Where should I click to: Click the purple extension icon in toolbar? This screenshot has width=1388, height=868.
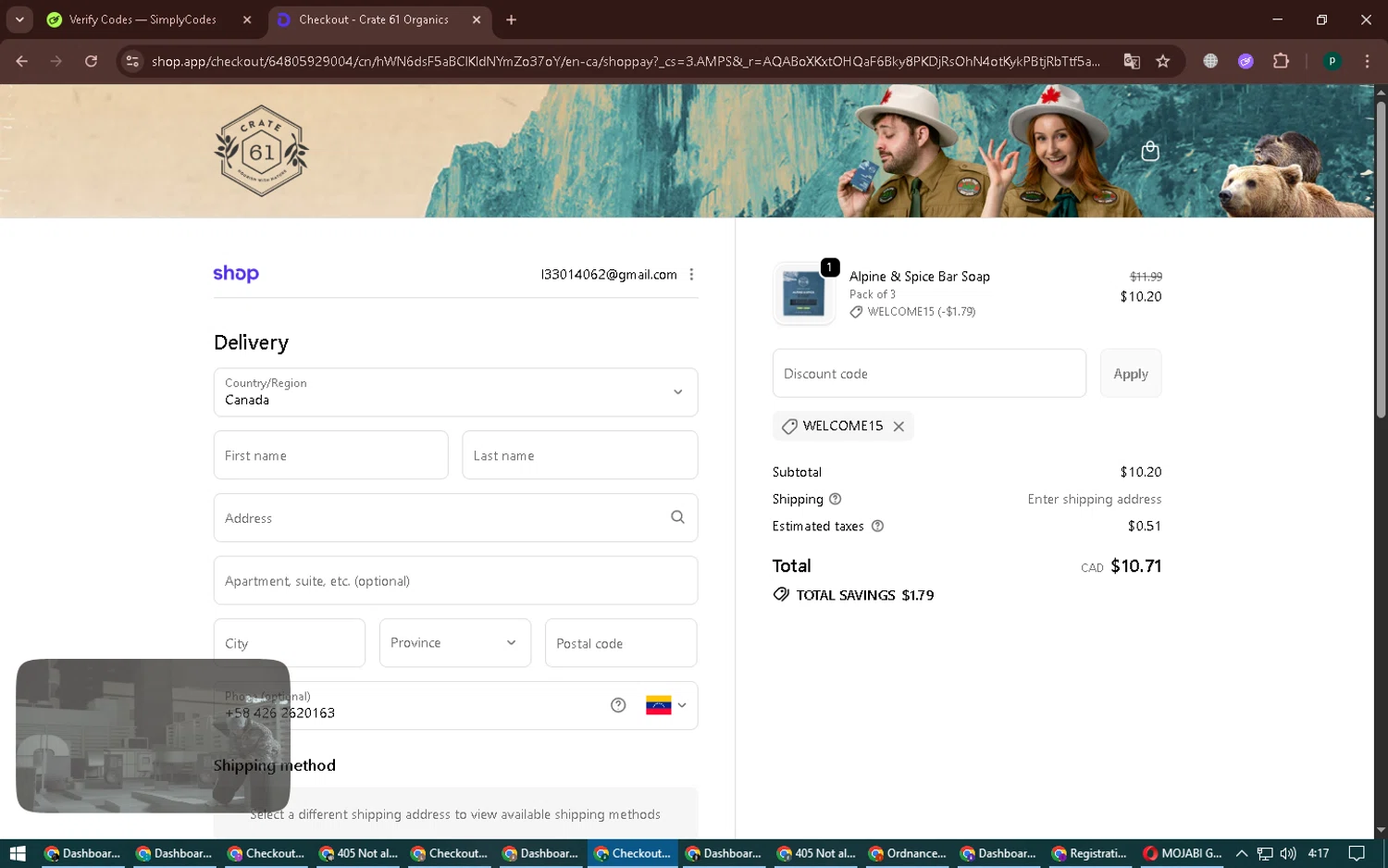[x=1245, y=61]
